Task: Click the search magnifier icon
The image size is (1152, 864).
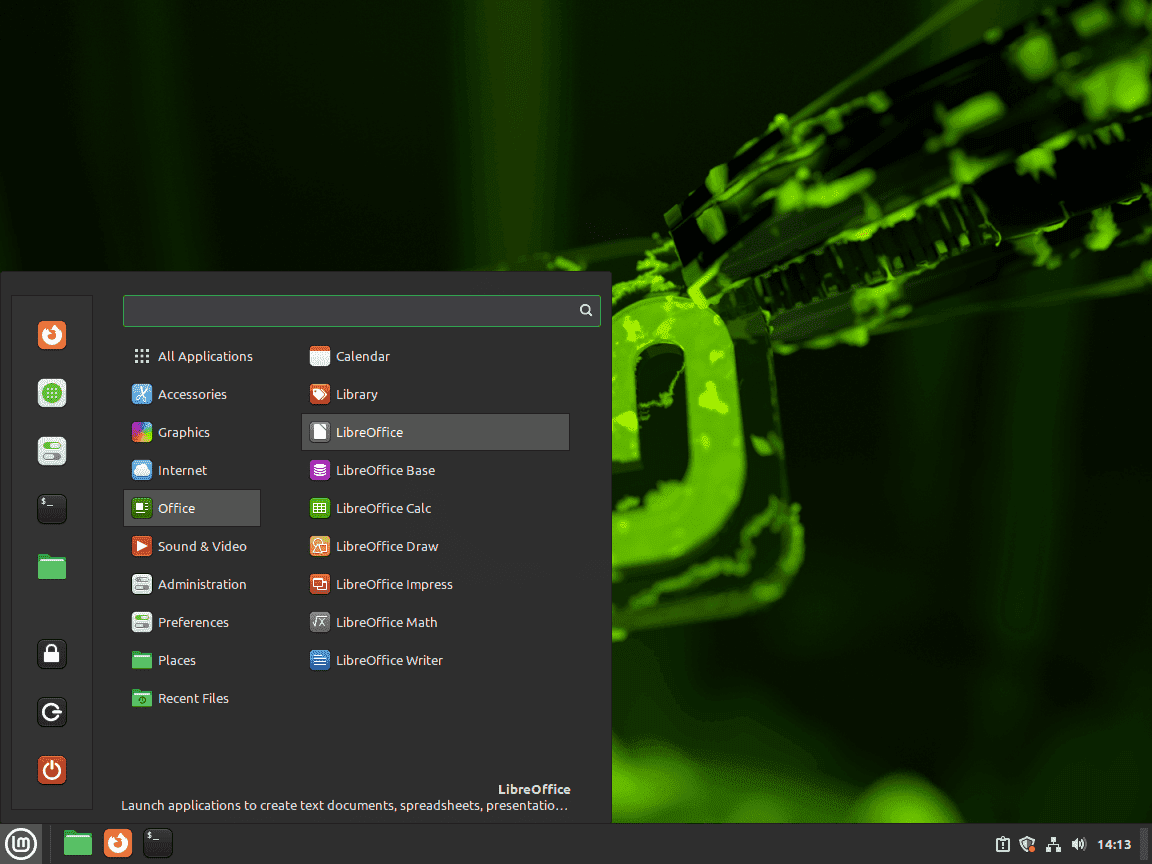Action: [x=586, y=310]
